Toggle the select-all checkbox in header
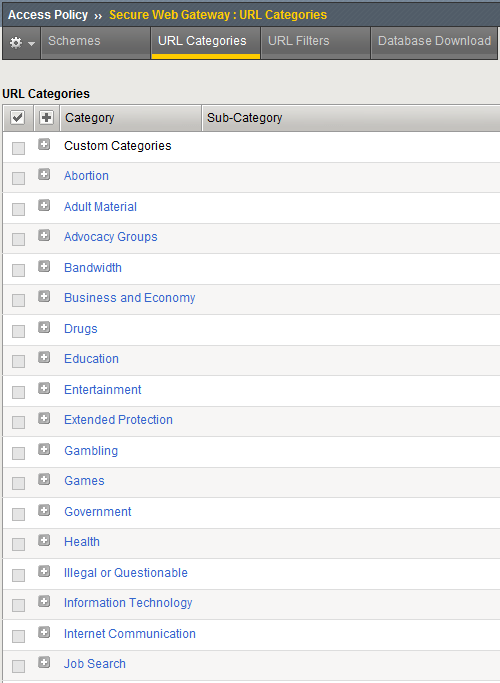 (x=17, y=118)
